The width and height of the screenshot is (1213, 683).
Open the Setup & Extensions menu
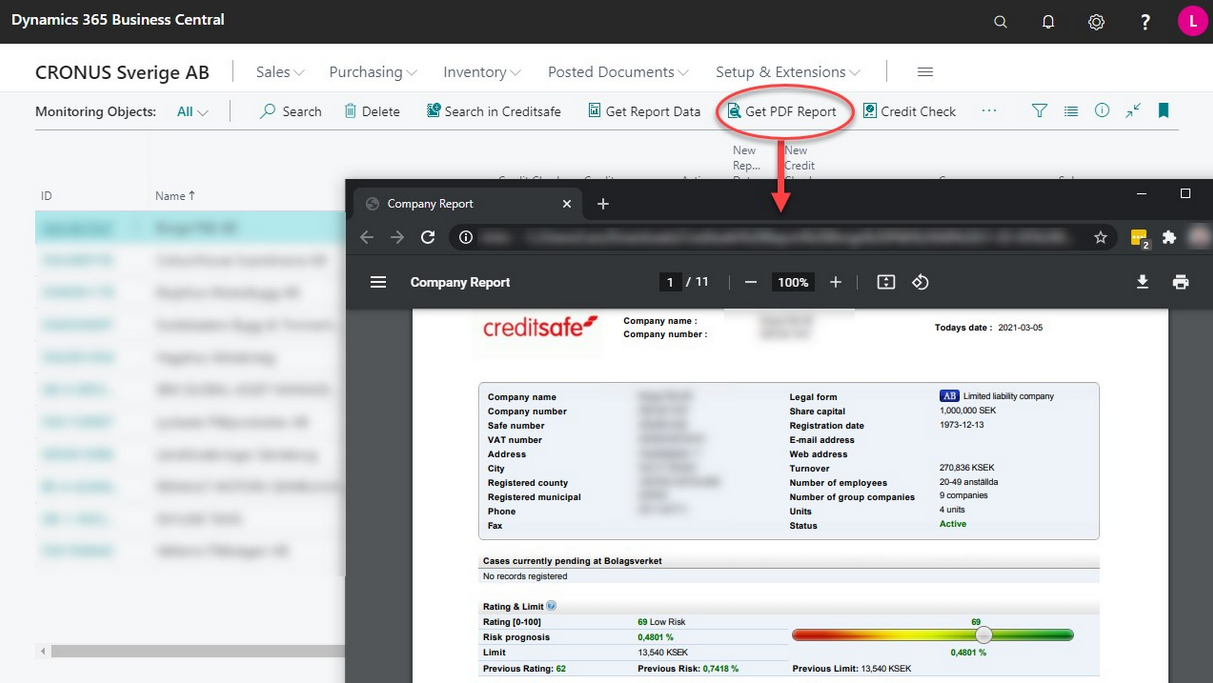click(x=788, y=72)
